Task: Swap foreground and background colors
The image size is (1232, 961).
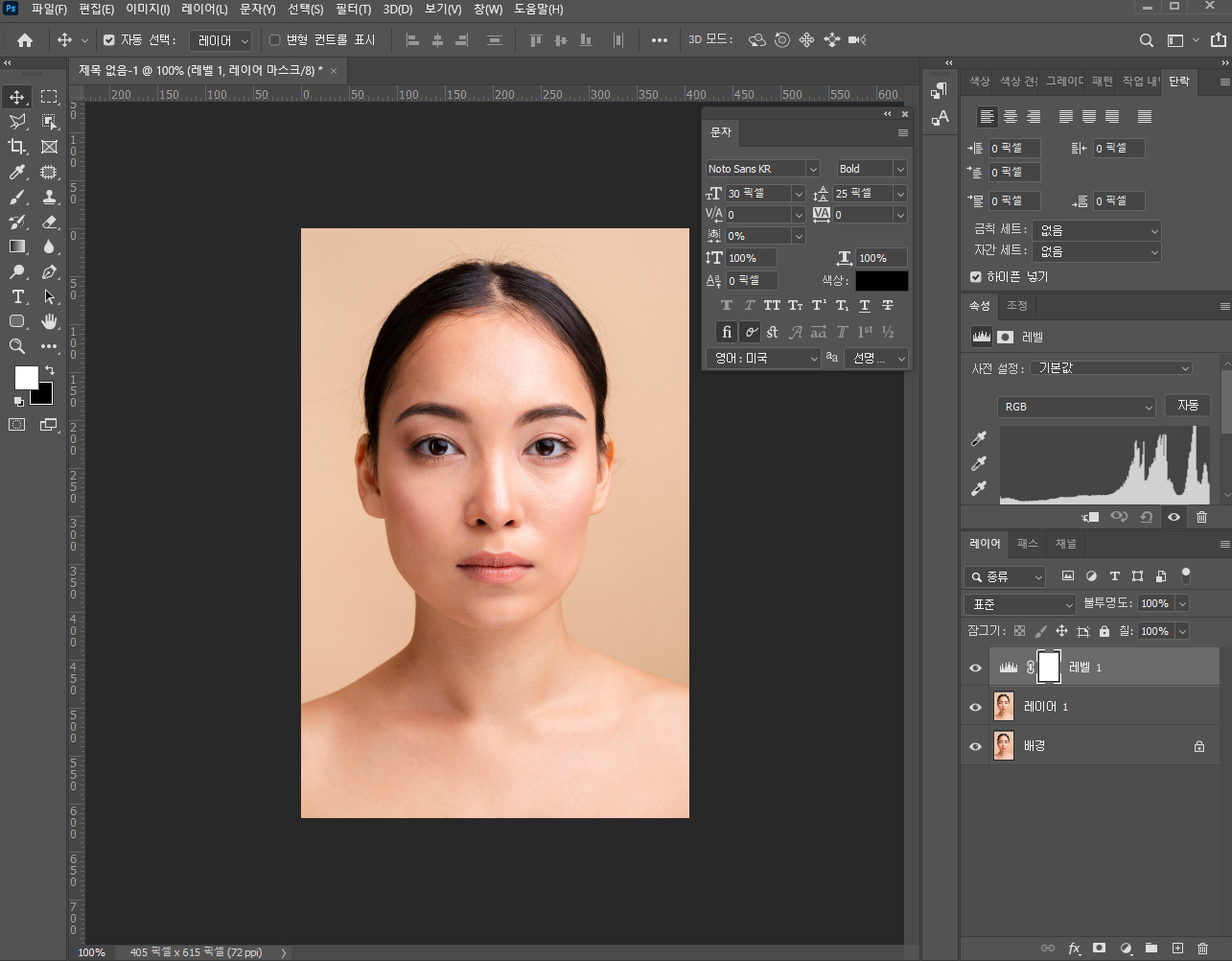Action: (x=50, y=370)
